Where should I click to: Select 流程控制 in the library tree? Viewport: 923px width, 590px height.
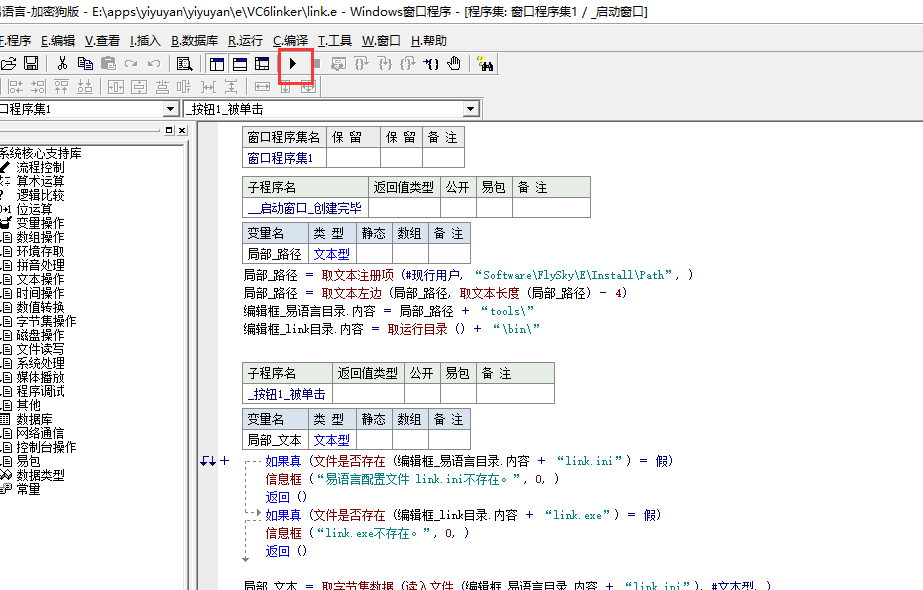(40, 167)
